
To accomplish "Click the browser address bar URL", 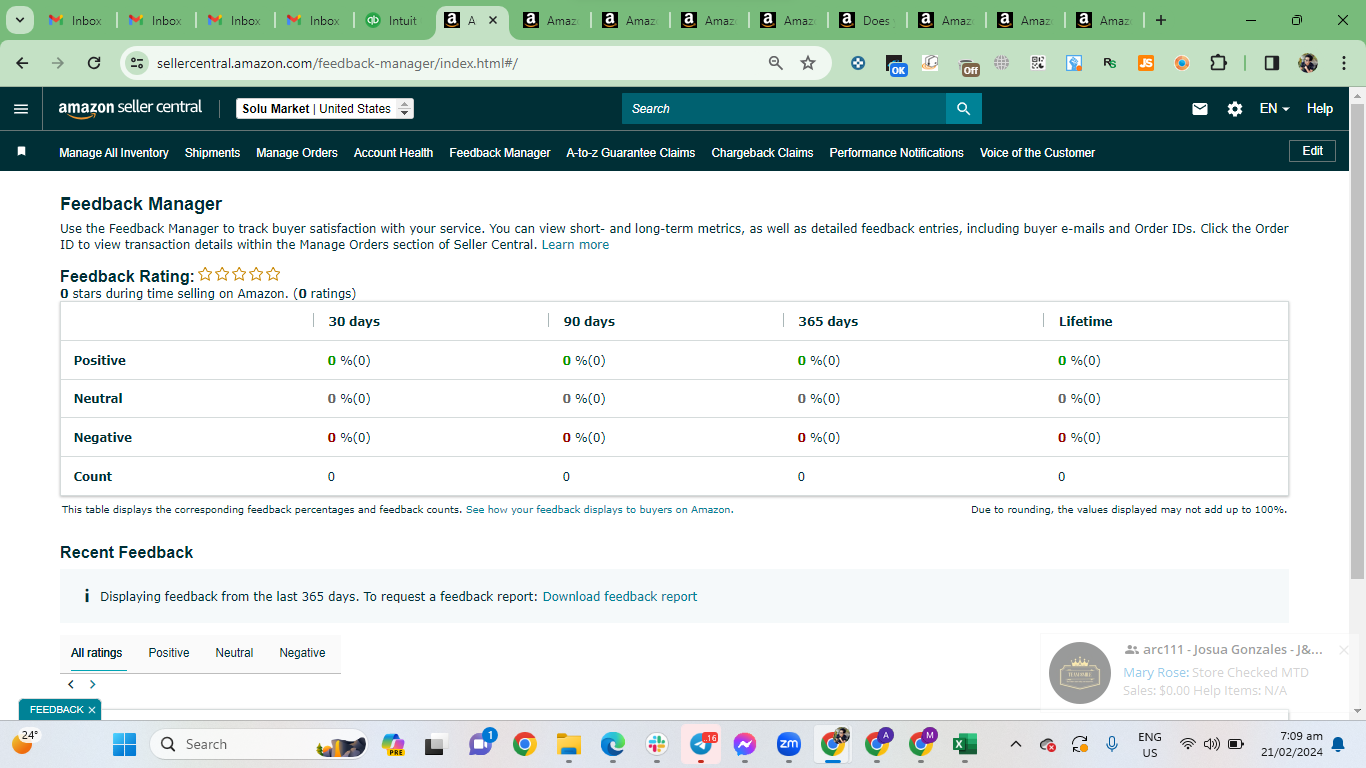I will (x=337, y=63).
